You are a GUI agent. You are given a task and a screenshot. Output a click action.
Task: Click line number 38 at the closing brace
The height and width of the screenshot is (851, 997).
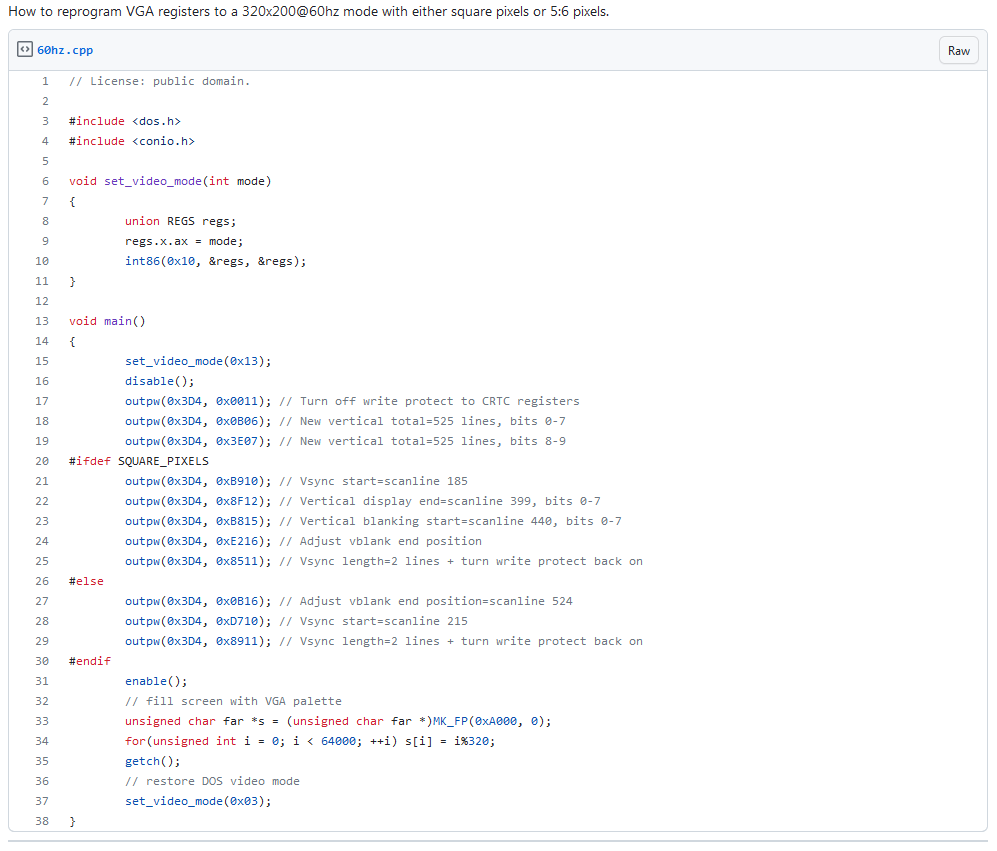(41, 821)
